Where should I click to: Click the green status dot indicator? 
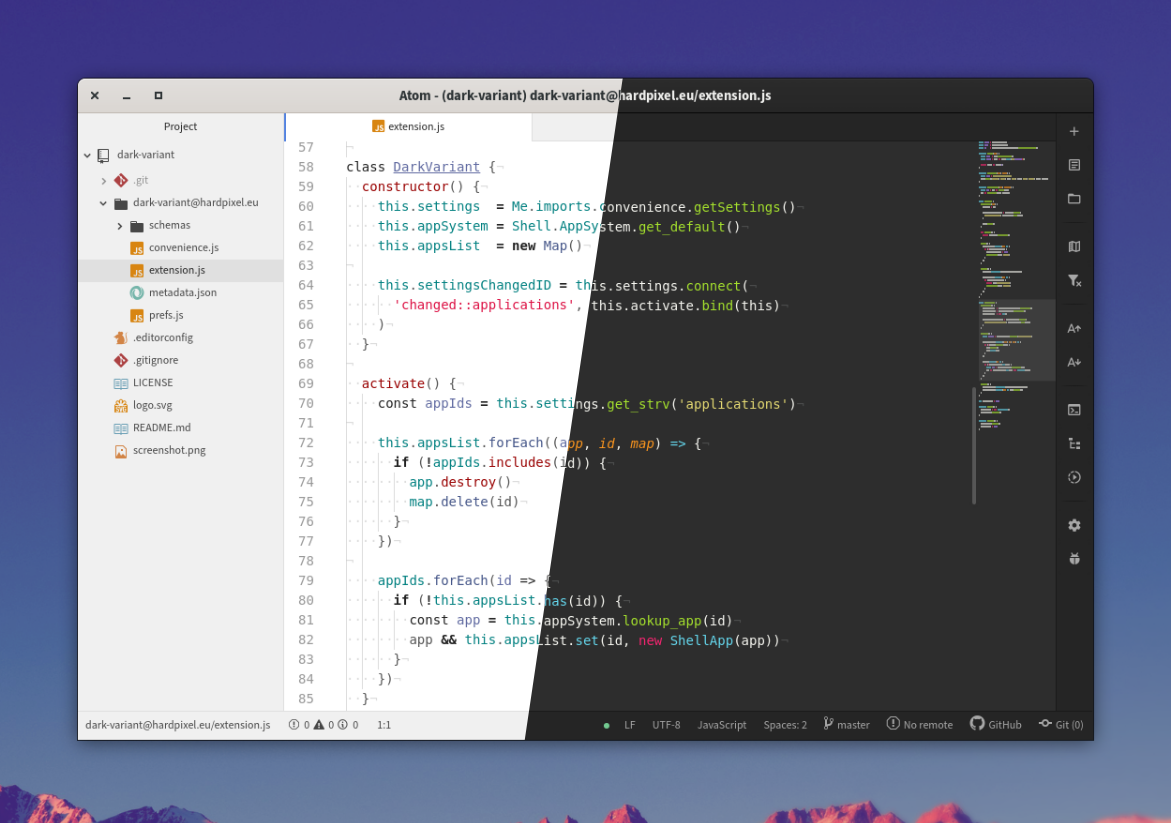[x=606, y=725]
